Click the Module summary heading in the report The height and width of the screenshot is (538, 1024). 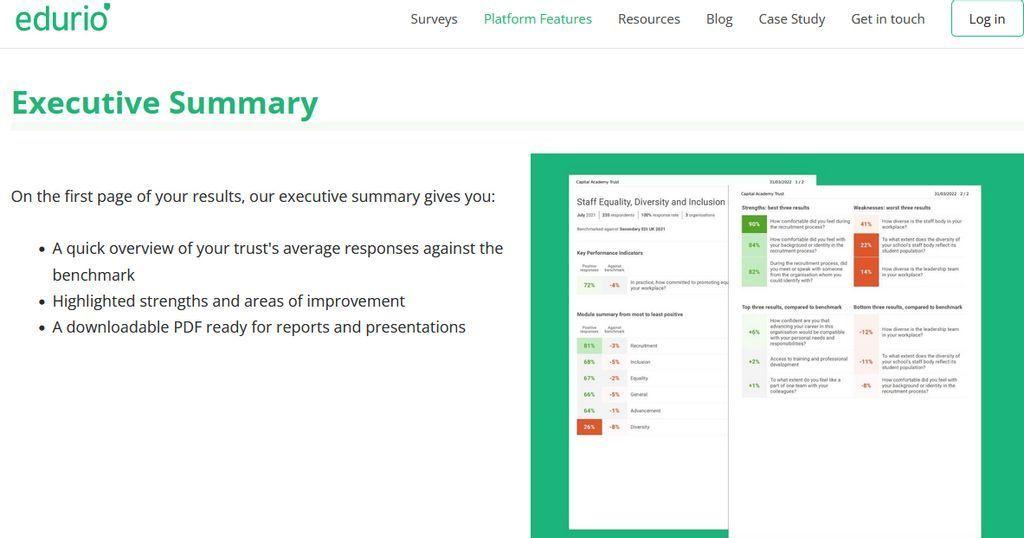(630, 314)
